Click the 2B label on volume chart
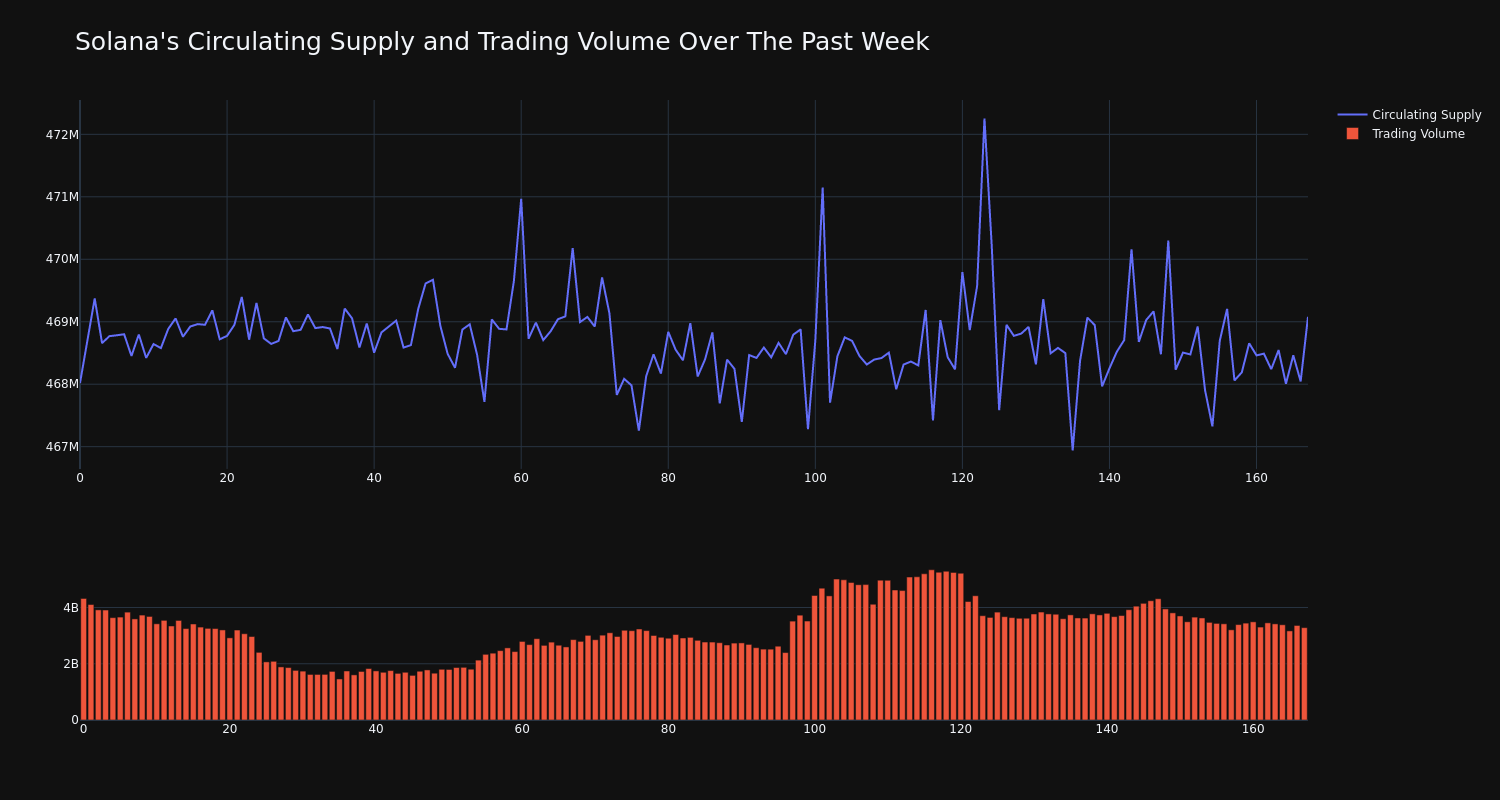Image resolution: width=1500 pixels, height=800 pixels. coord(71,664)
